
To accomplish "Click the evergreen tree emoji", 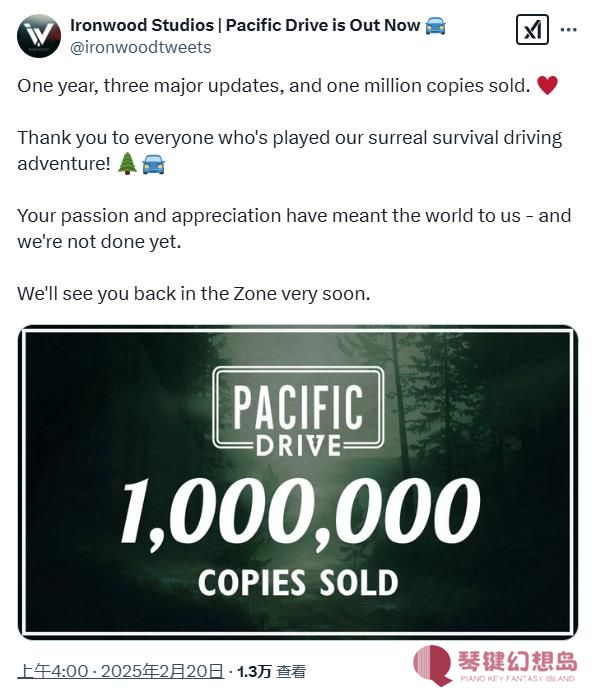I will (x=128, y=164).
